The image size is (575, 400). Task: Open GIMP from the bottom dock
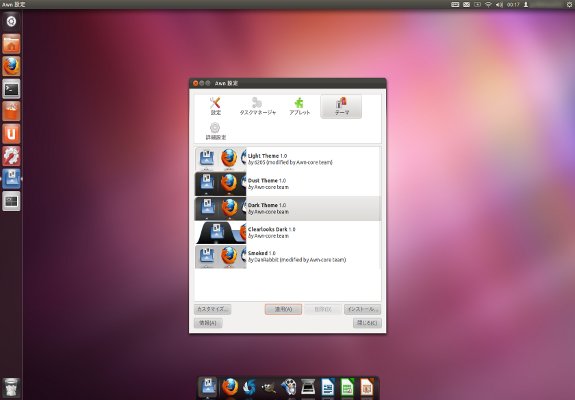click(269, 387)
